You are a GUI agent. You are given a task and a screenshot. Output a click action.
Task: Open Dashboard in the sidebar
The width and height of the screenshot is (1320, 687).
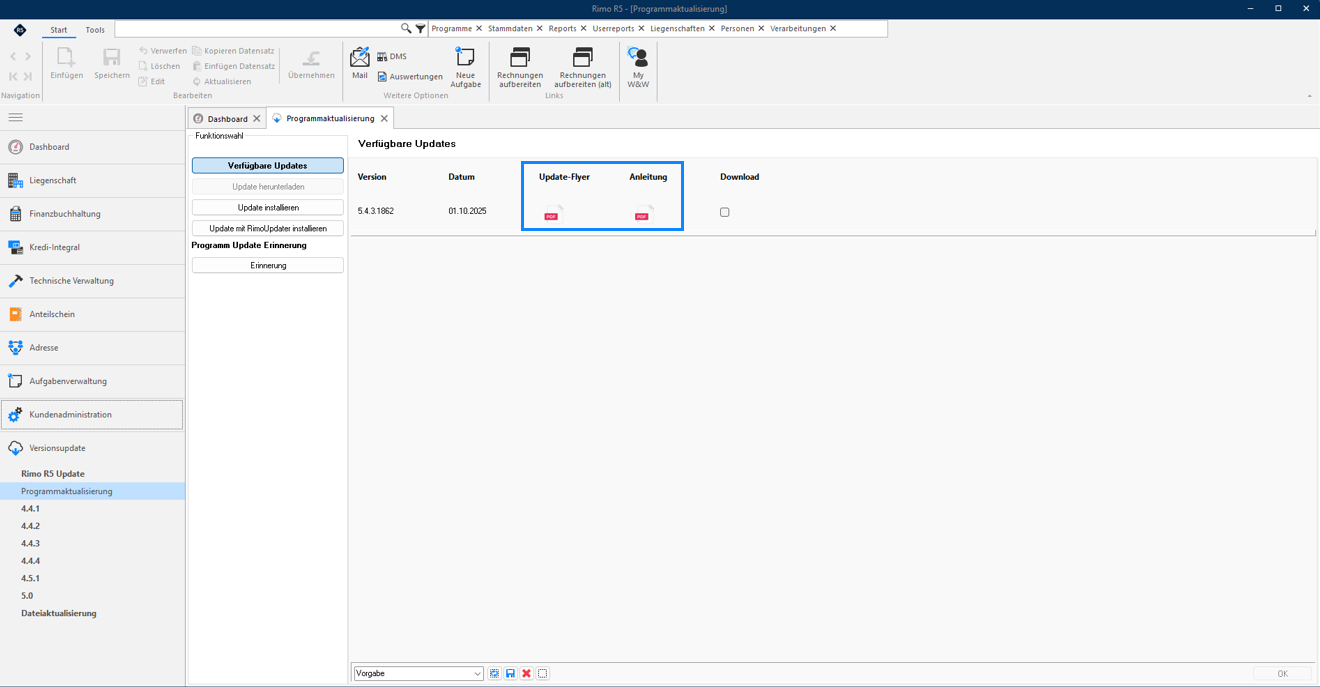tap(92, 147)
